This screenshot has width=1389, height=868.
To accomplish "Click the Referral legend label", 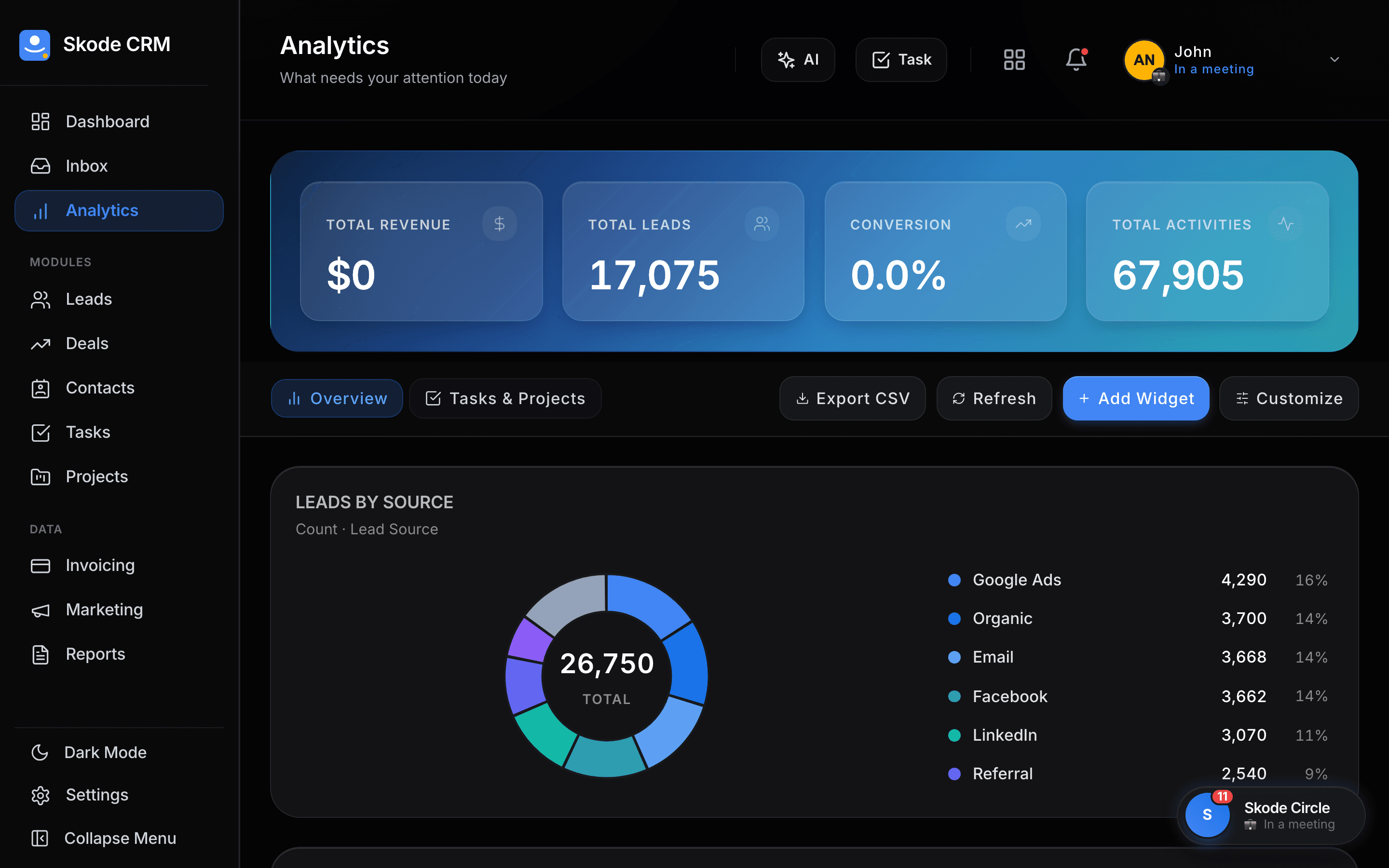I will pyautogui.click(x=1002, y=774).
